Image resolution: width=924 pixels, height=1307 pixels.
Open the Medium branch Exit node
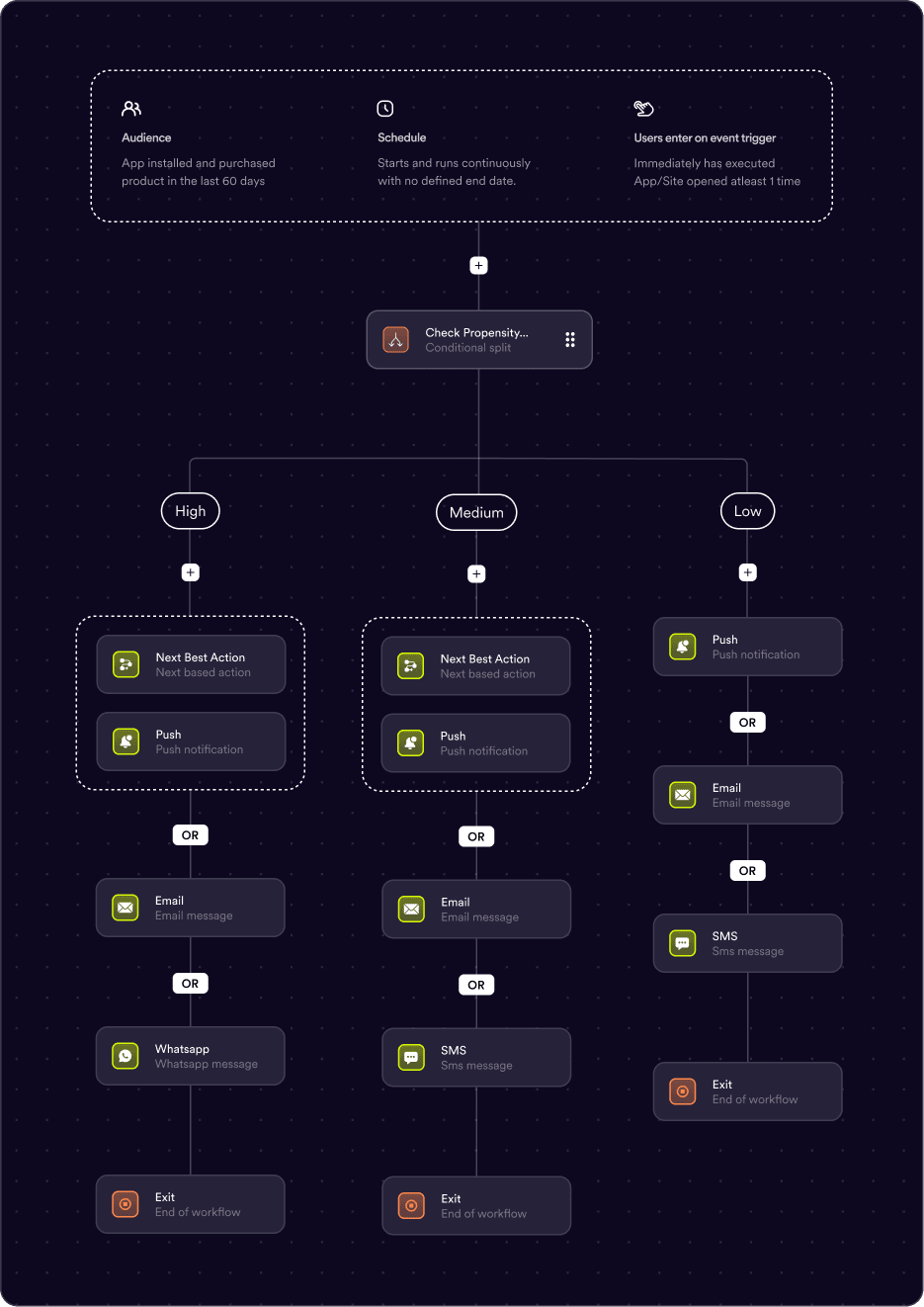476,1205
